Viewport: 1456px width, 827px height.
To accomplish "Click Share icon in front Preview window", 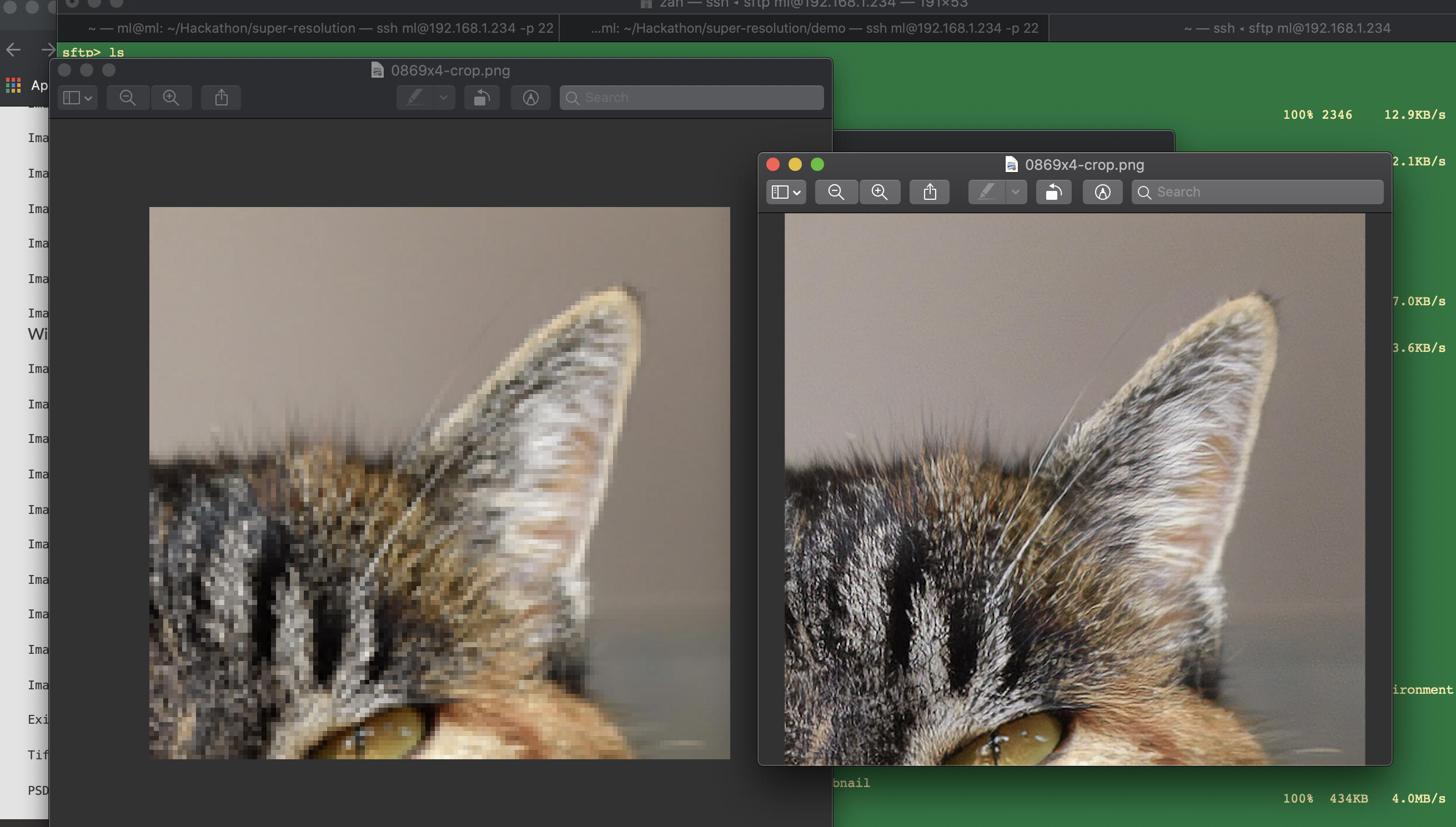I will [930, 192].
